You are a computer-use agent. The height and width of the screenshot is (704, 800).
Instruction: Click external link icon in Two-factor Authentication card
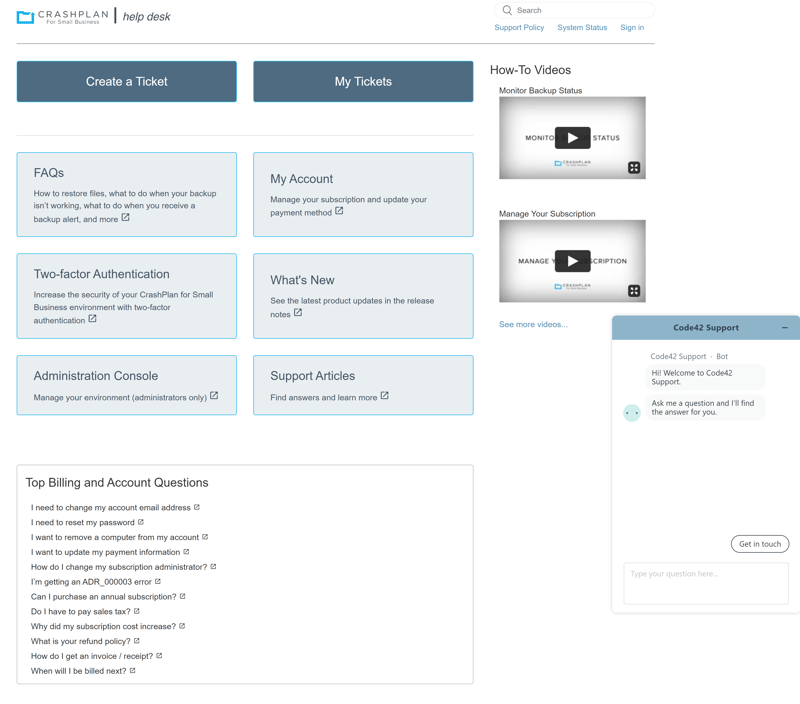[x=92, y=318]
